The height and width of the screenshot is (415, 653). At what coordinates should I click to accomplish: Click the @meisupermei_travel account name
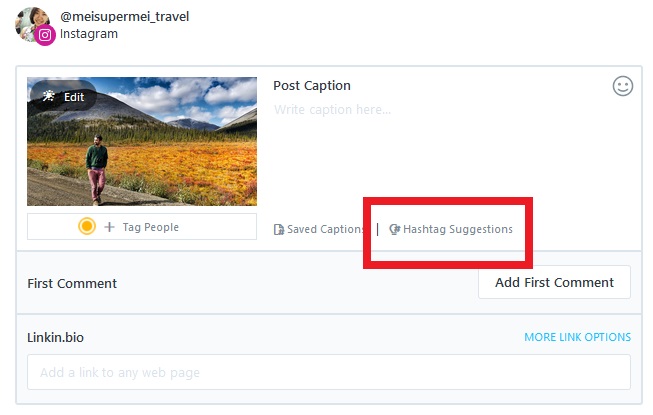[x=125, y=17]
